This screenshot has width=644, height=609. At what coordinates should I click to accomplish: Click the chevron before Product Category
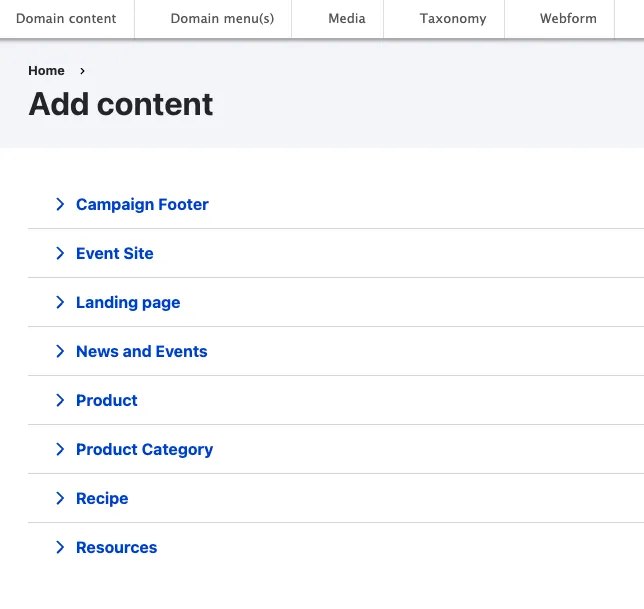[60, 450]
